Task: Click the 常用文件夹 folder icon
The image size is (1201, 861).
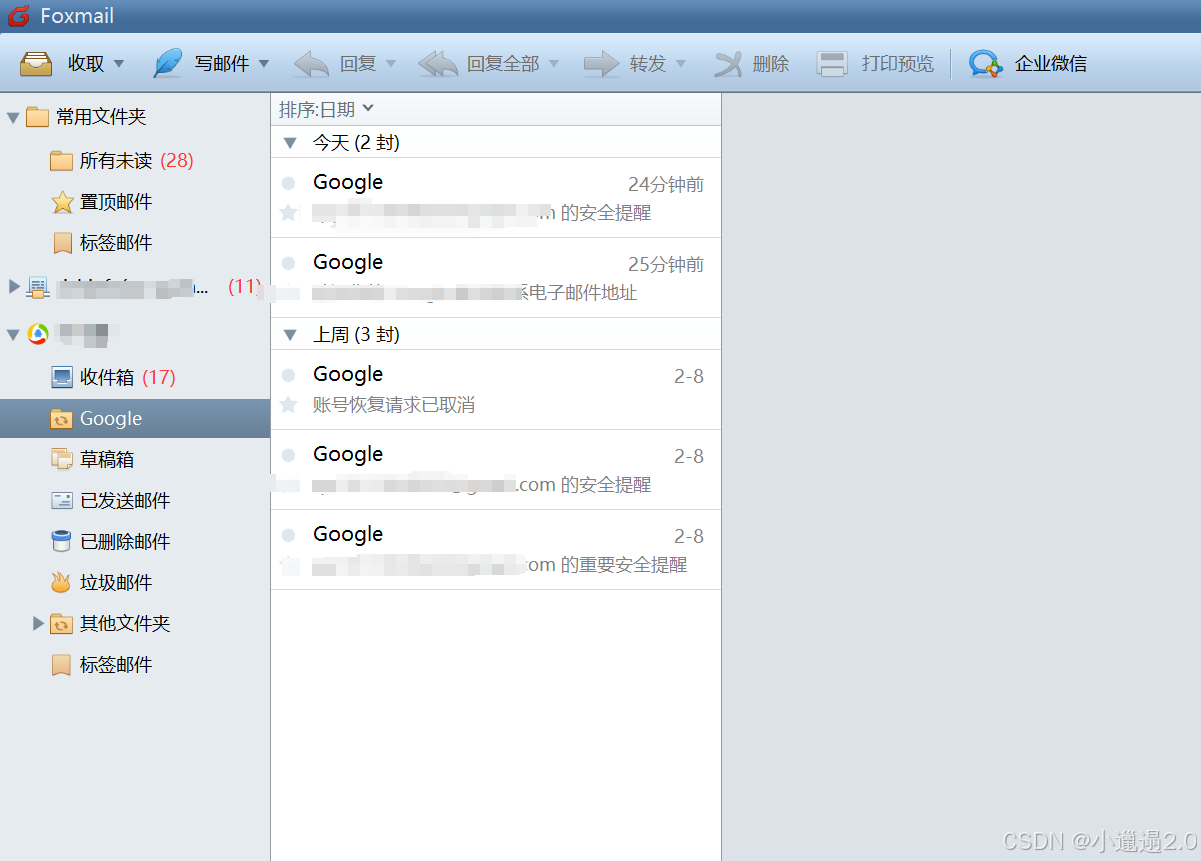Action: (37, 117)
